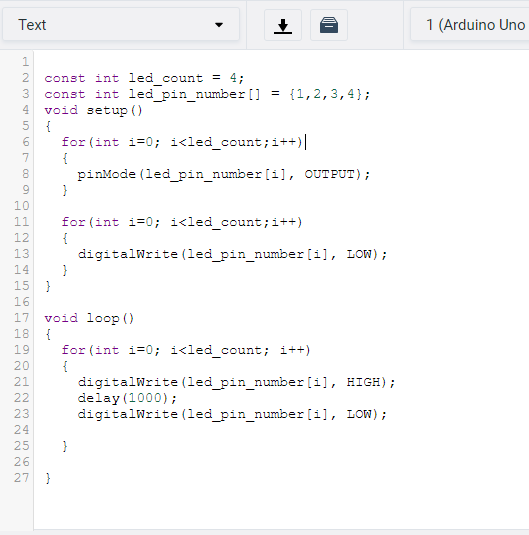
Task: Click line number 16 in the gutter
Action: click(x=22, y=302)
